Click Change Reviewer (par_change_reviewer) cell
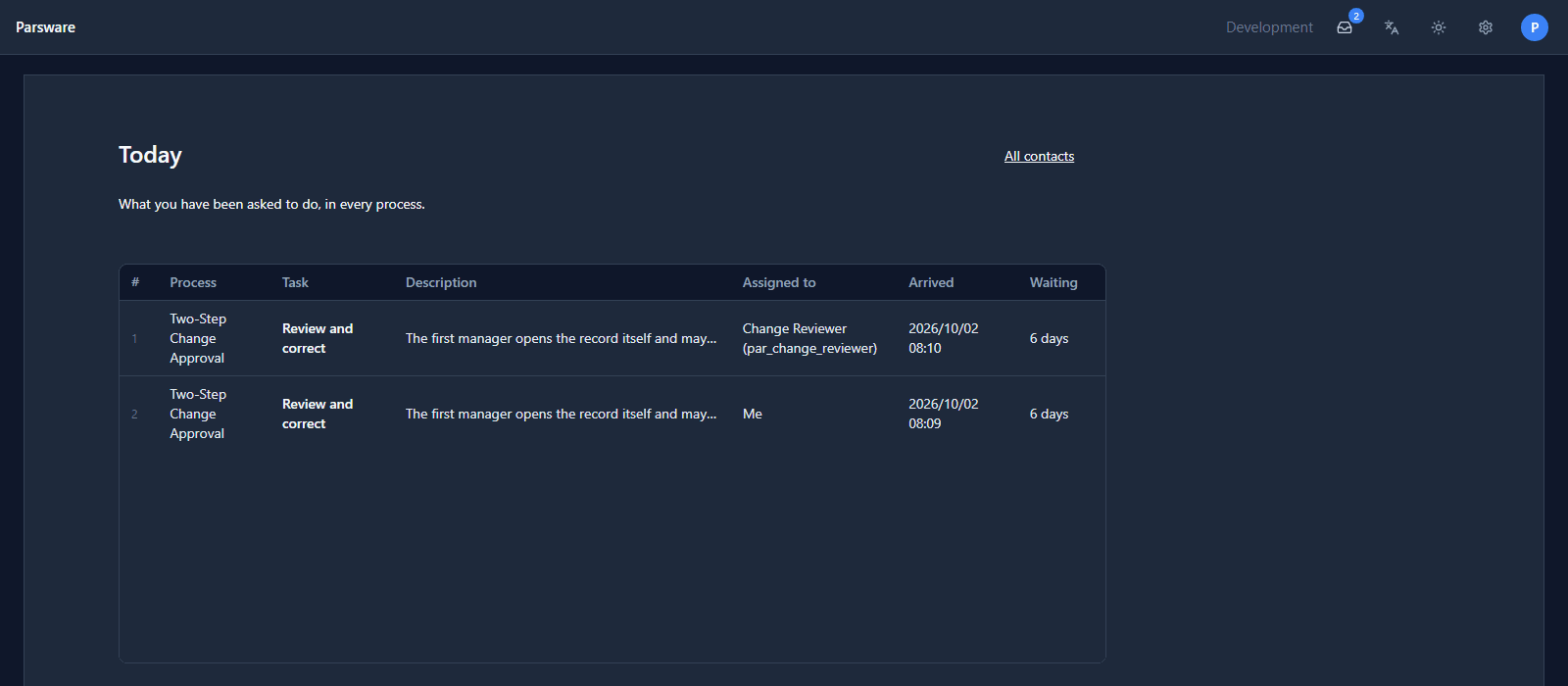 tap(809, 338)
